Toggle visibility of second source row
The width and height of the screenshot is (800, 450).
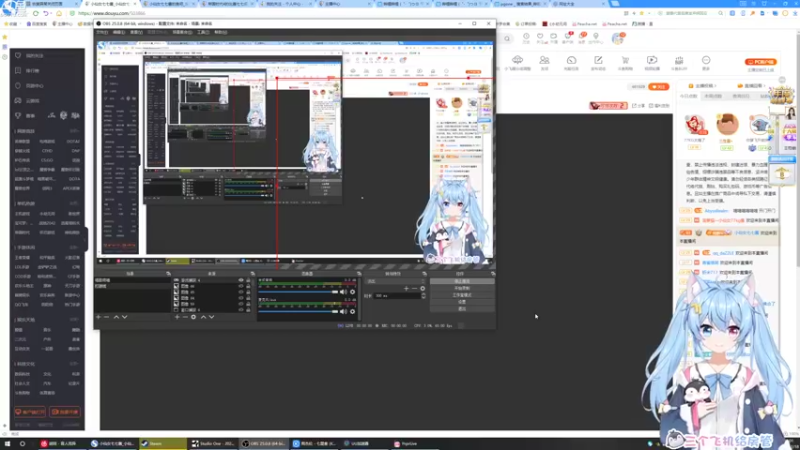tap(241, 286)
